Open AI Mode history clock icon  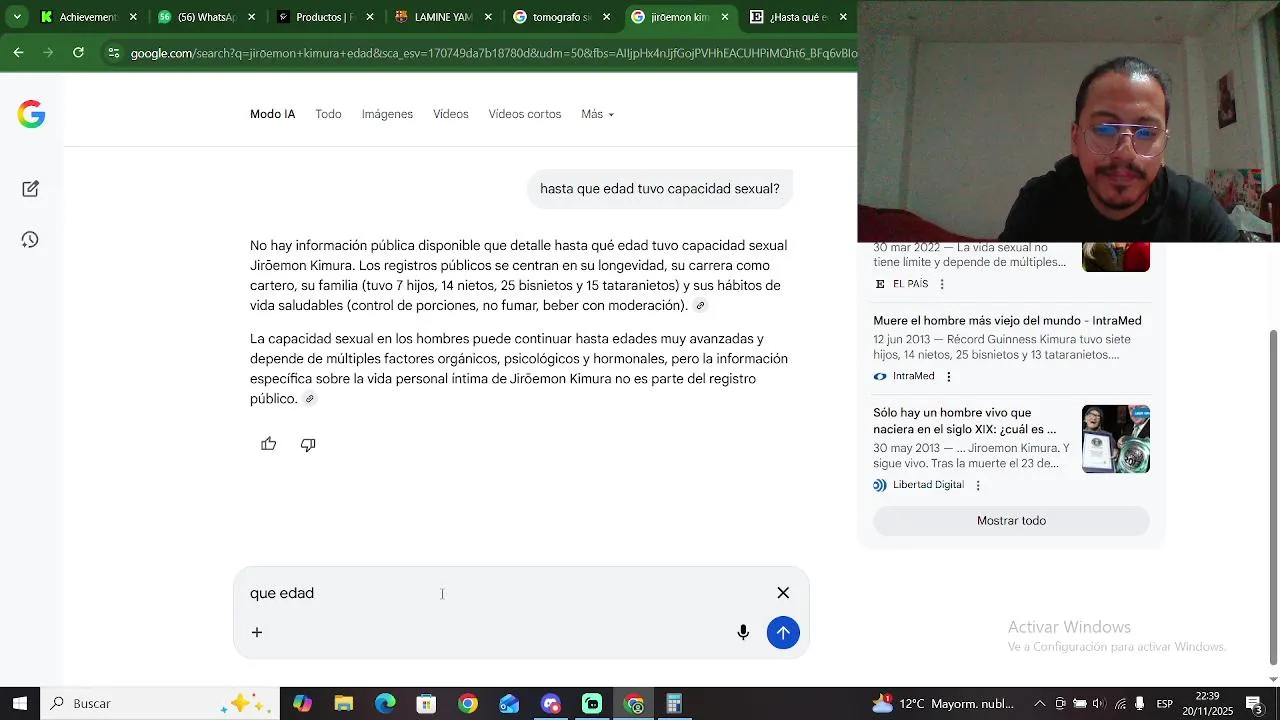[x=30, y=240]
